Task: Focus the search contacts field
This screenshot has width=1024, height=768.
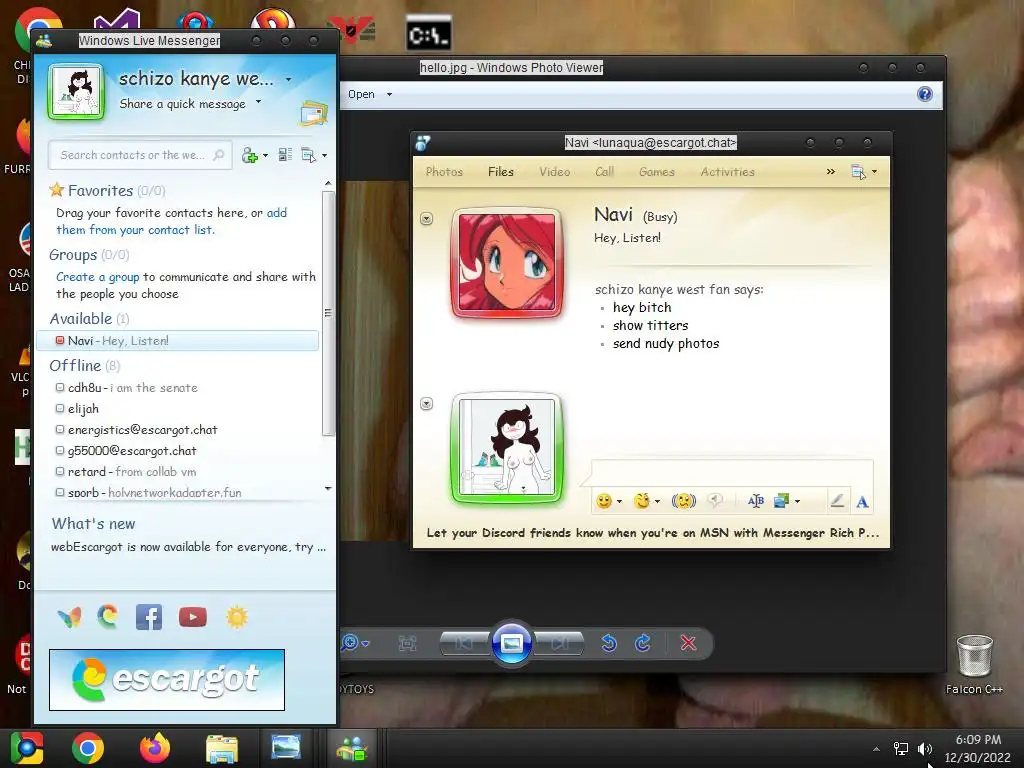Action: click(x=140, y=155)
